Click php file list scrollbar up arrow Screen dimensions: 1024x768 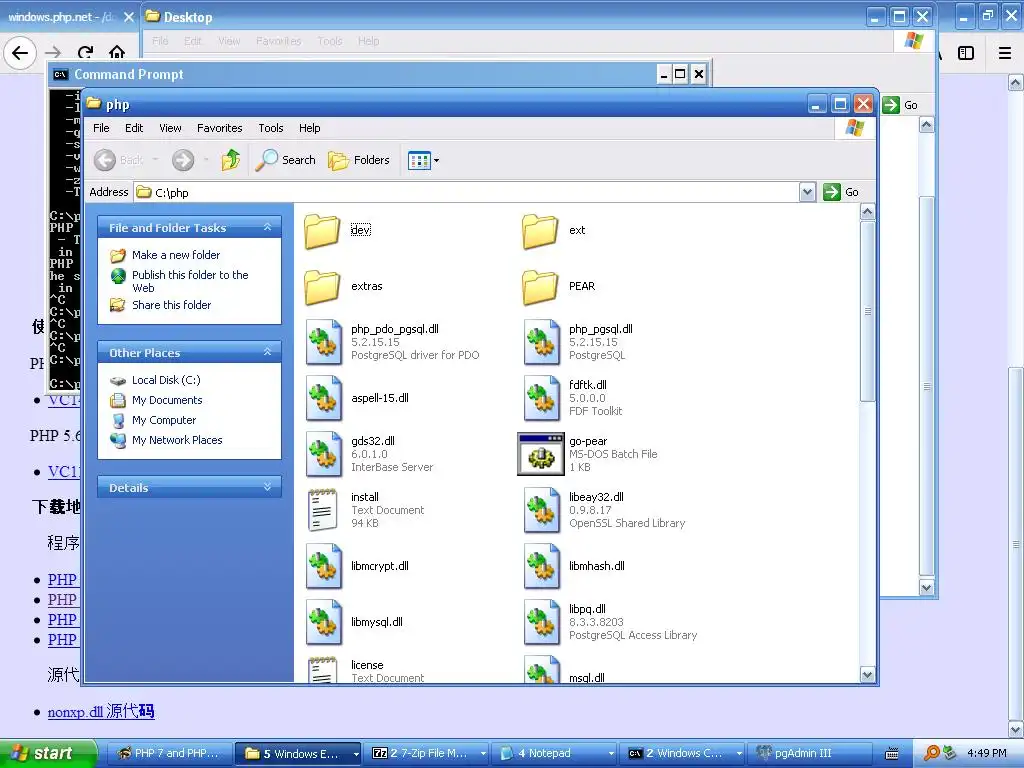point(867,212)
